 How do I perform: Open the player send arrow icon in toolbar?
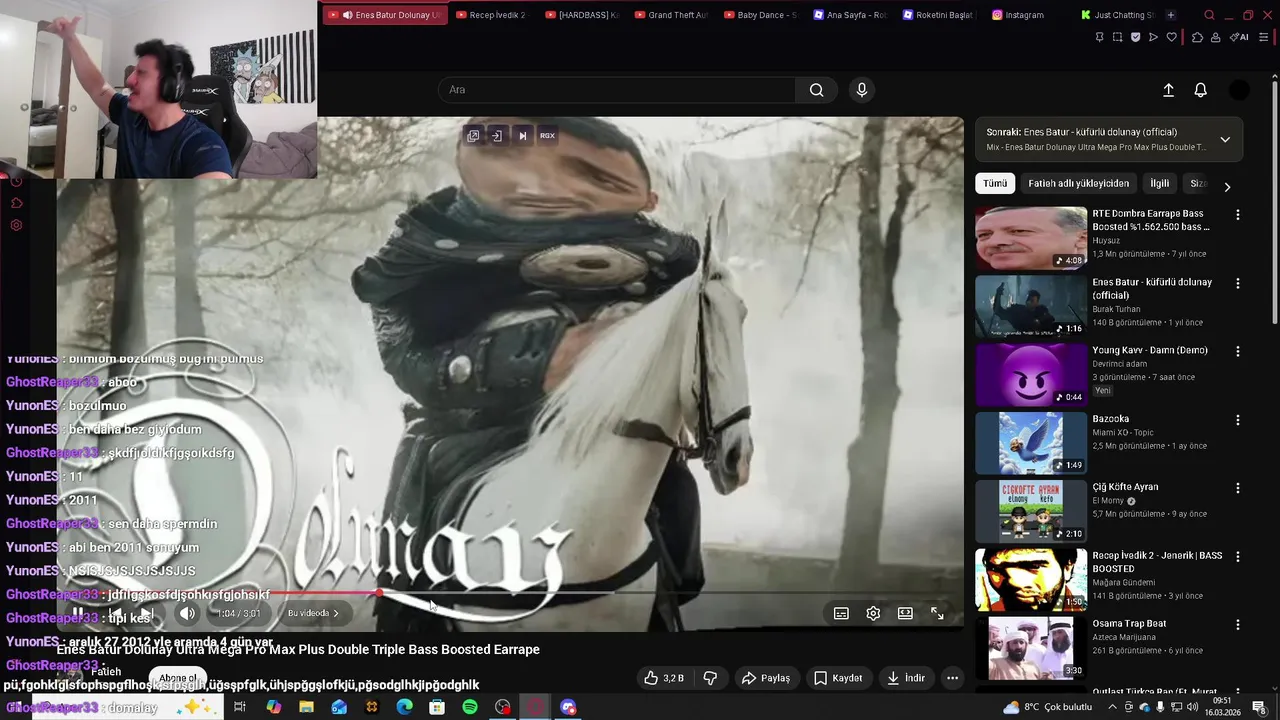coord(1153,37)
